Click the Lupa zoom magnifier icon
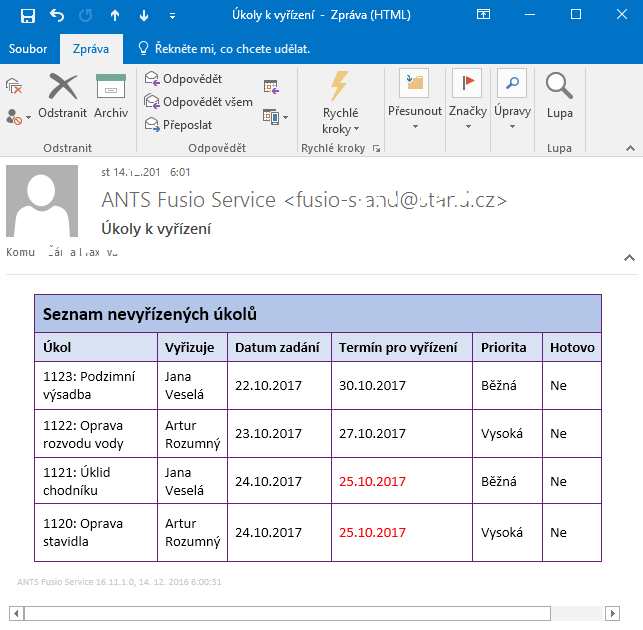 coord(559,86)
